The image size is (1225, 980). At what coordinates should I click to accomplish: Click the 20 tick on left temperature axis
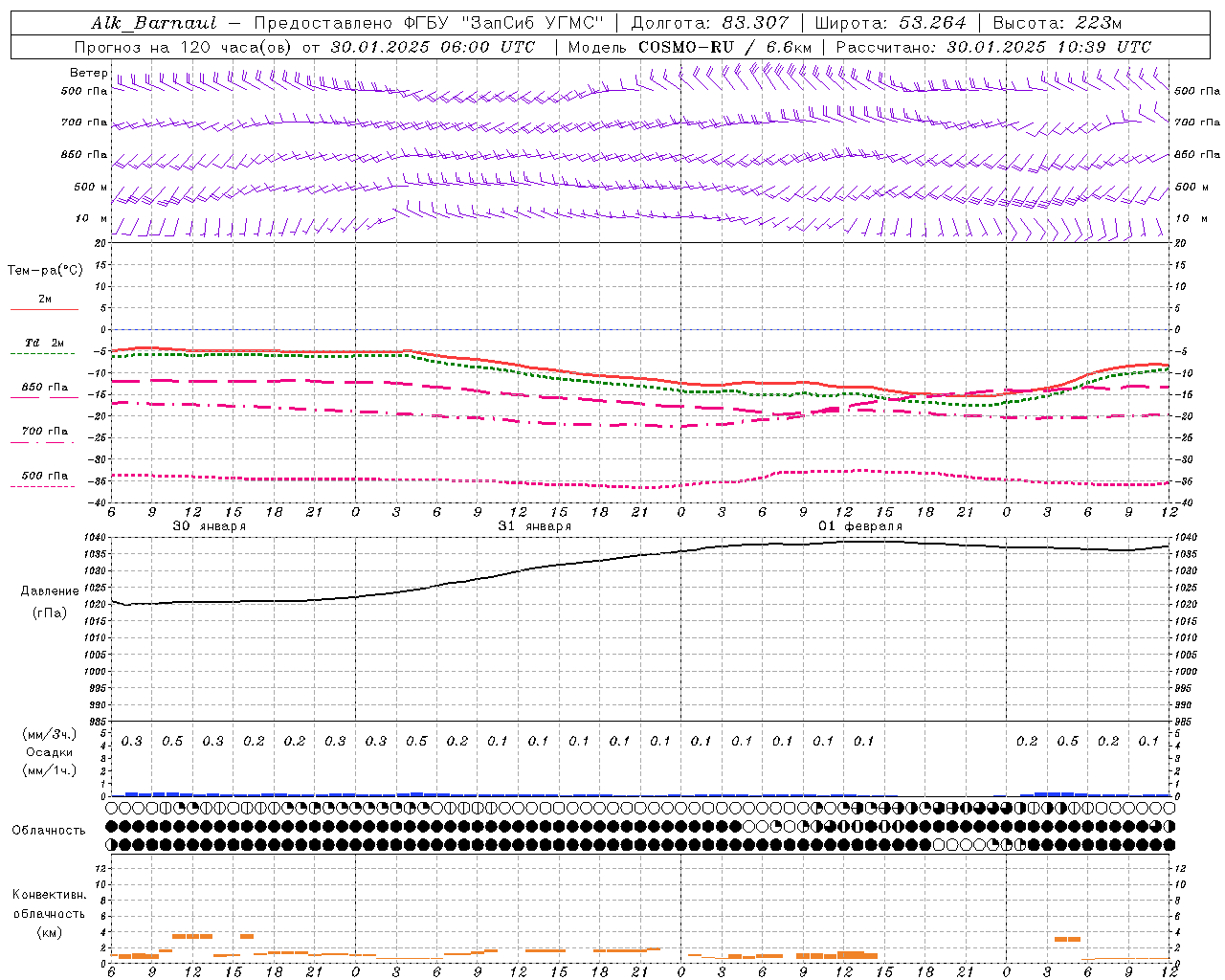(100, 243)
